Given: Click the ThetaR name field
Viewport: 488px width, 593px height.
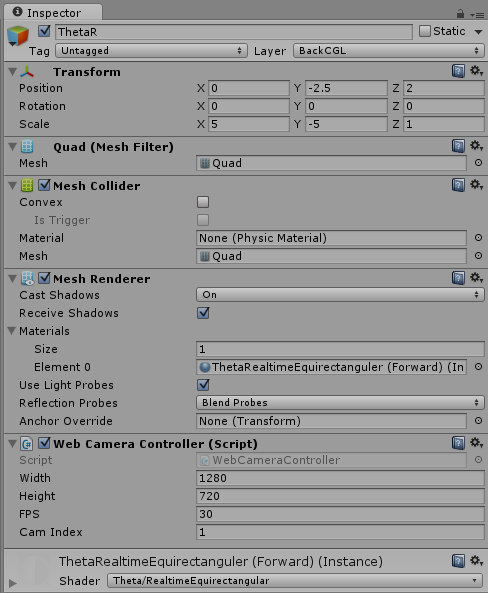Looking at the screenshot, I should pyautogui.click(x=234, y=32).
